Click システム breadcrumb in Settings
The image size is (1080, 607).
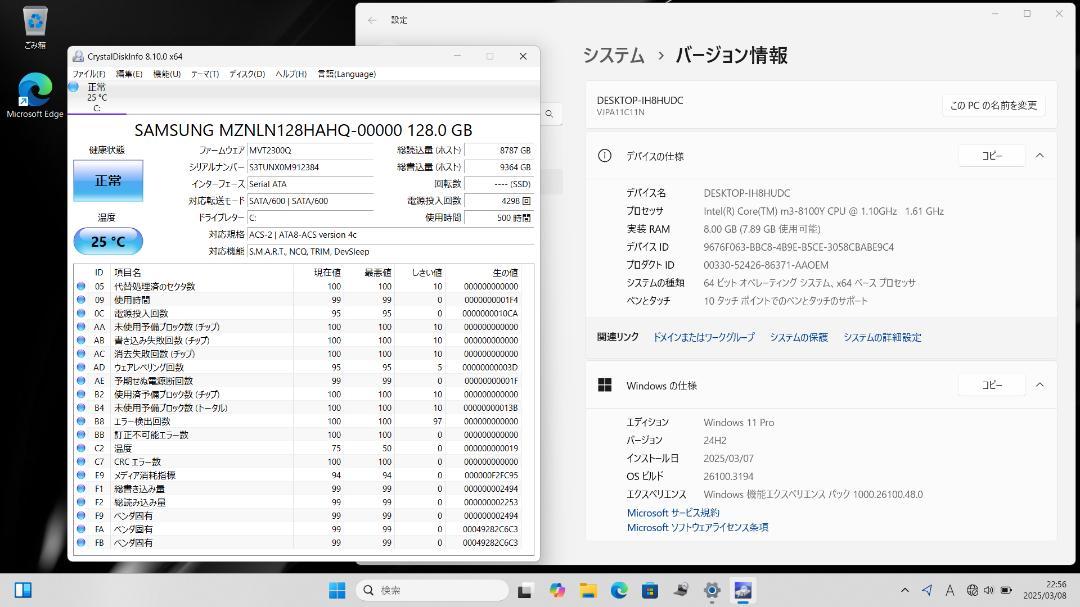[x=614, y=55]
